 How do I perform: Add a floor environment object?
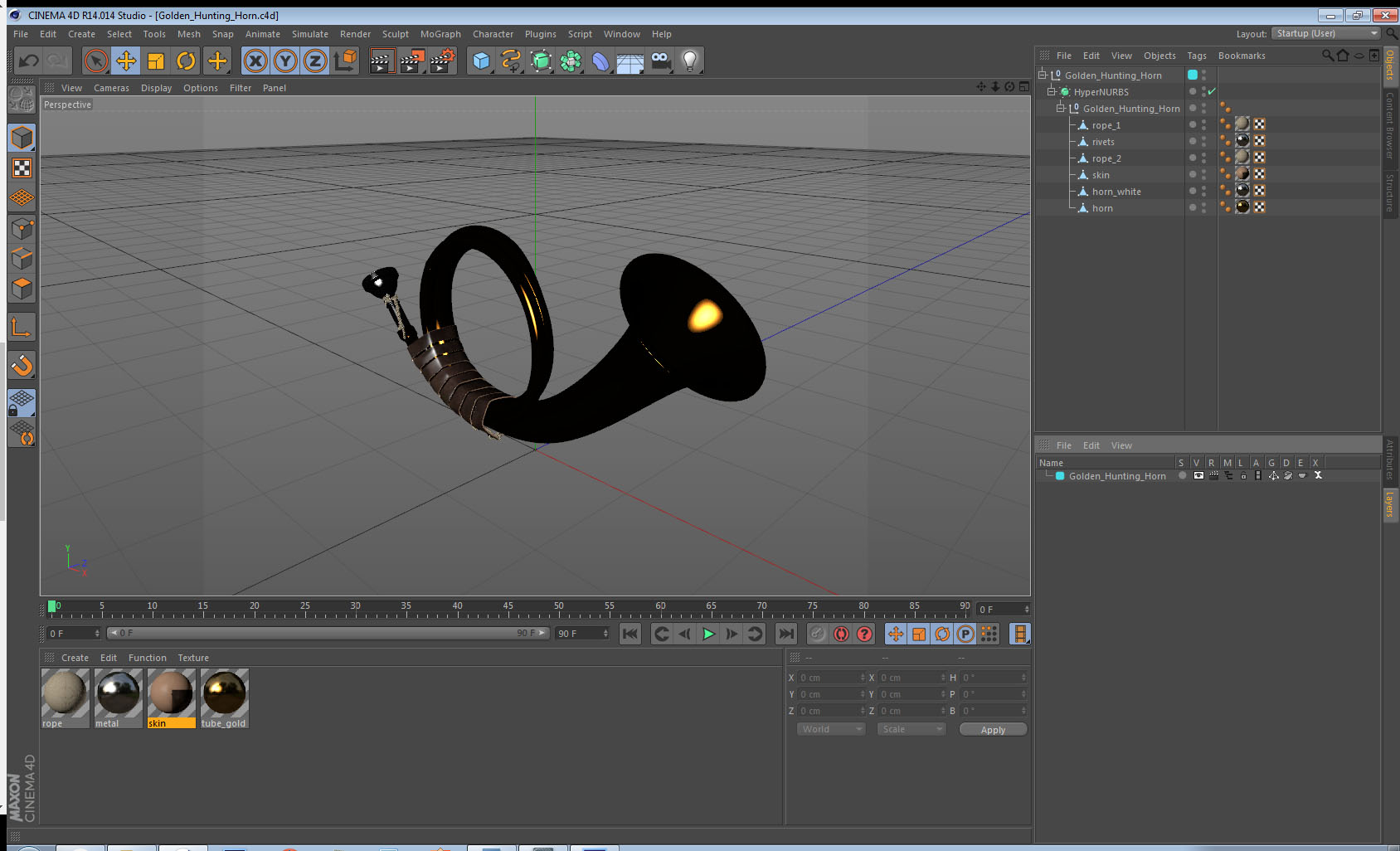tap(630, 61)
